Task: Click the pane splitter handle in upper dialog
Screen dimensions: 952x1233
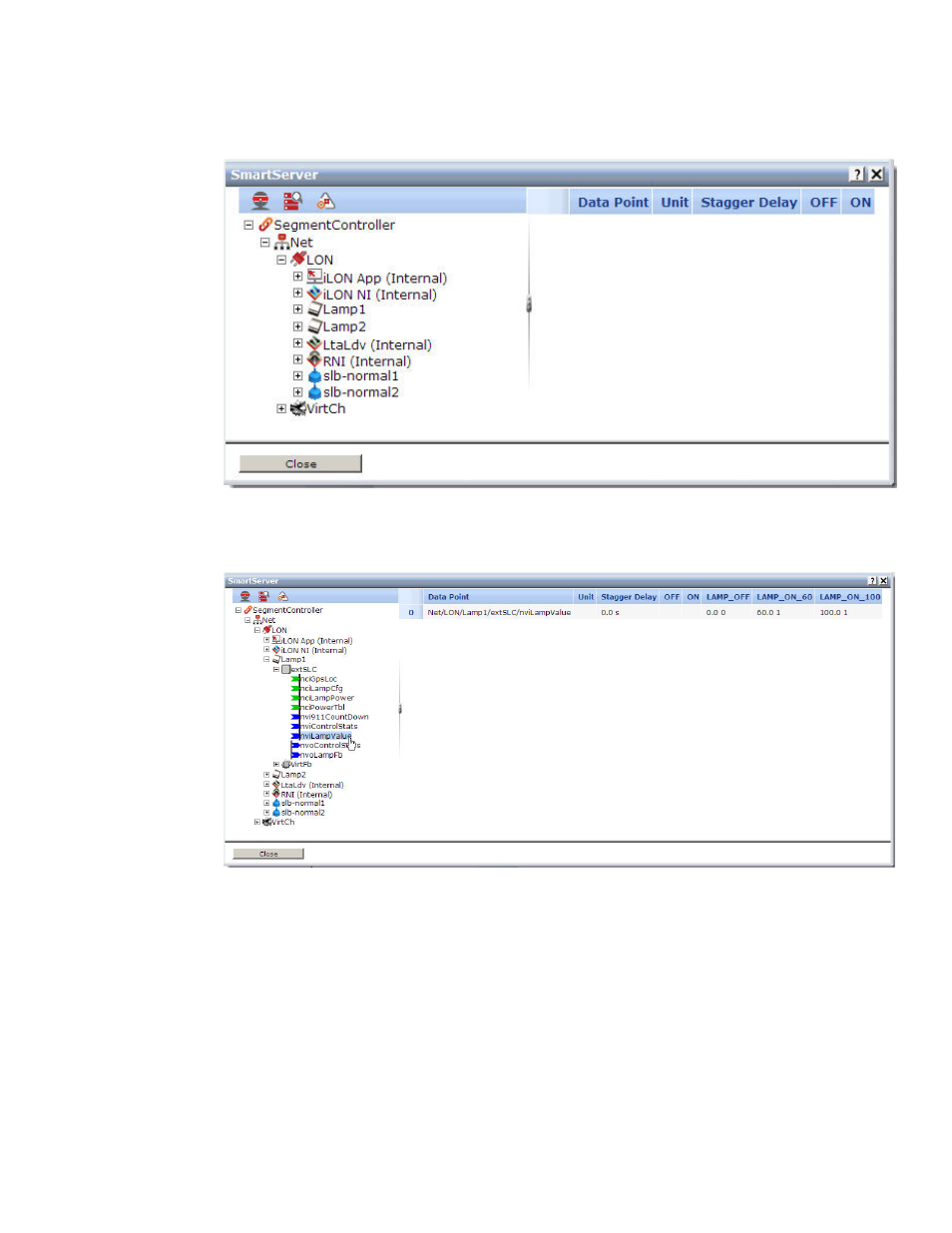Action: point(529,305)
